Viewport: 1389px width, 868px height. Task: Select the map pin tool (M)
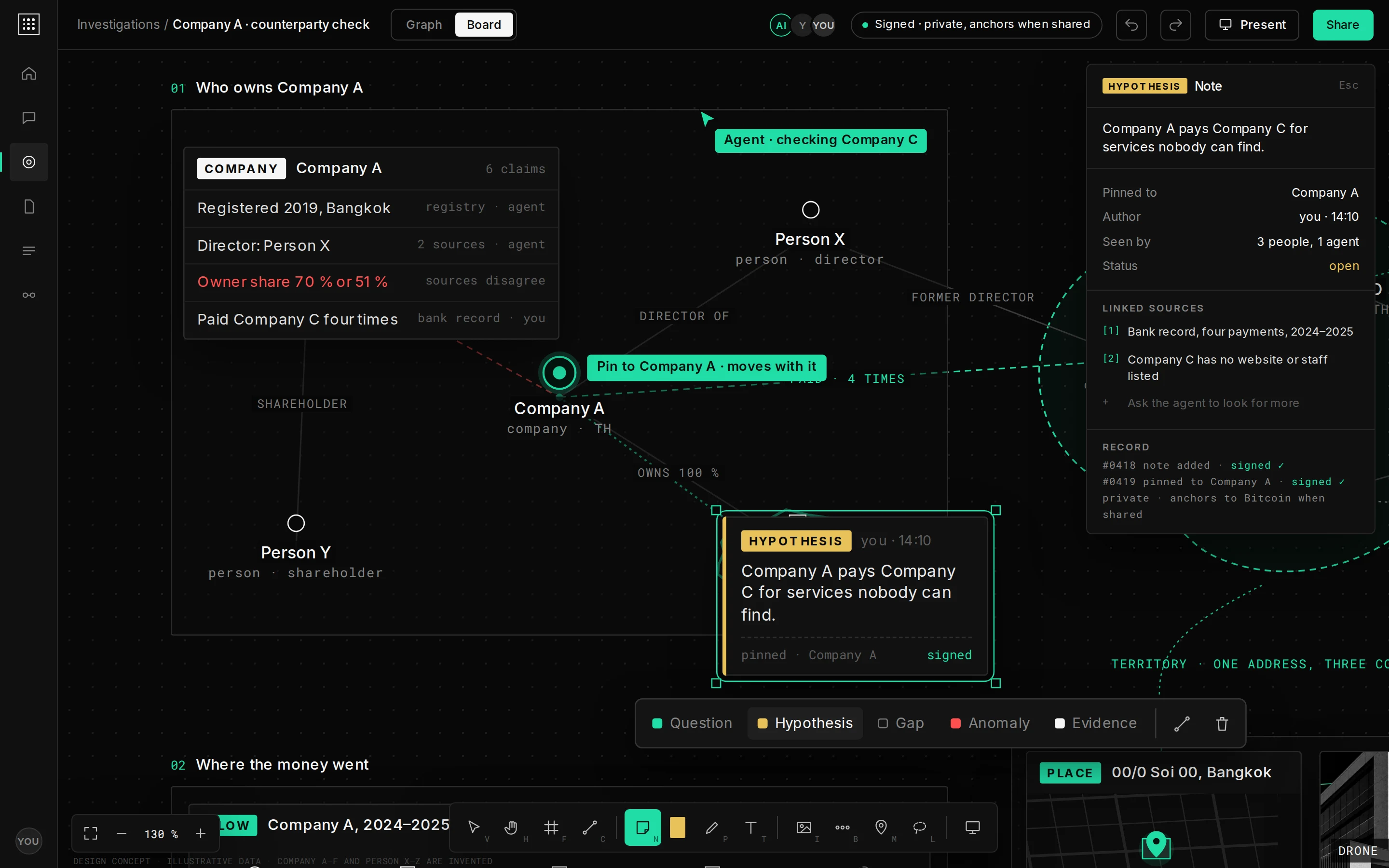tap(881, 827)
